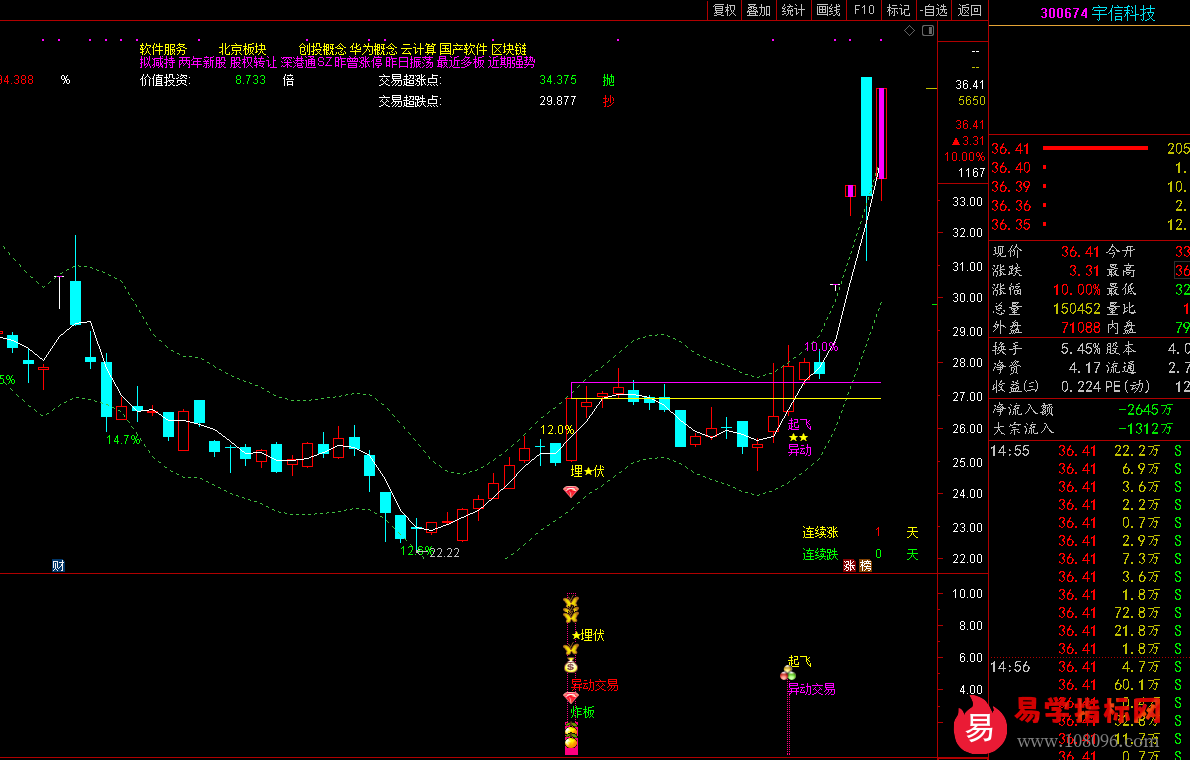Image resolution: width=1190 pixels, height=760 pixels.
Task: Click the two yellow stars signal marker
Action: [x=798, y=438]
